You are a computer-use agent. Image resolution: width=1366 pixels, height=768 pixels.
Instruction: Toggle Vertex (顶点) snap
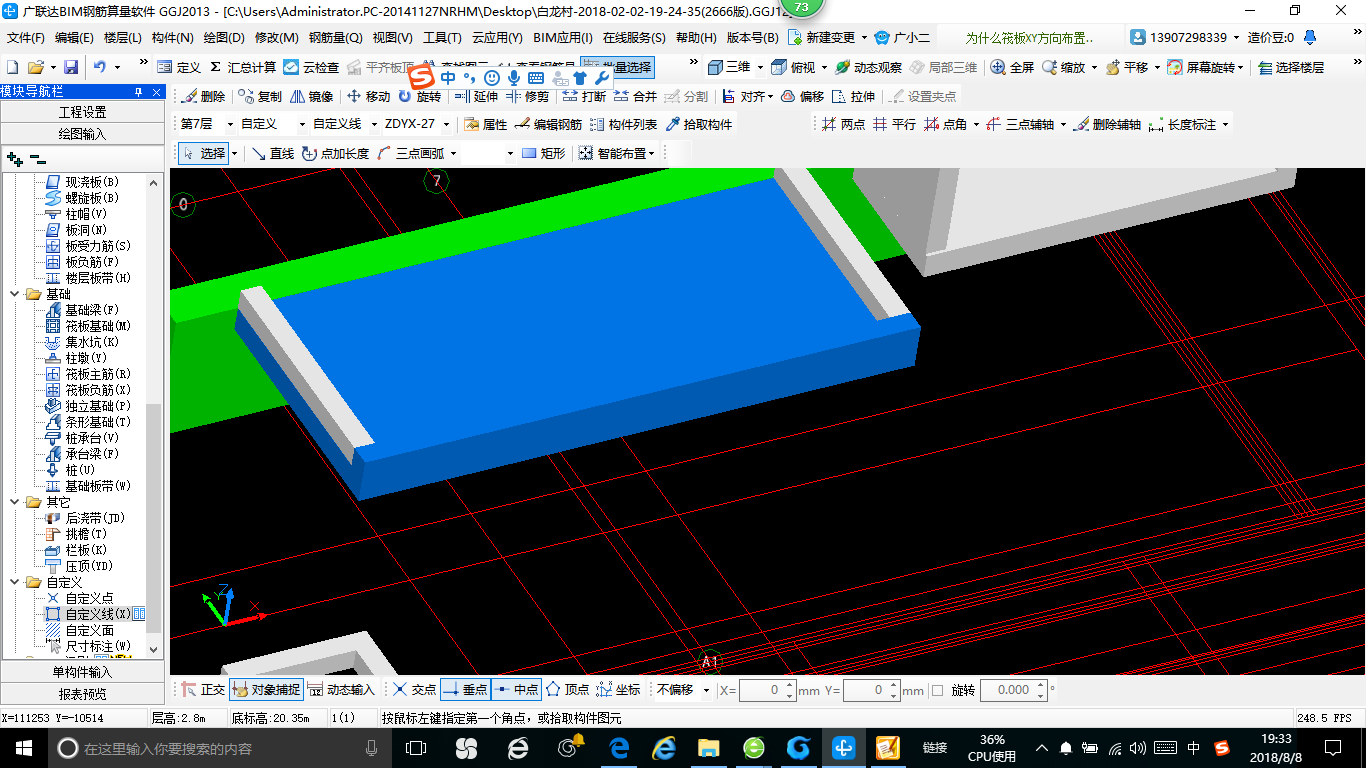coord(567,690)
